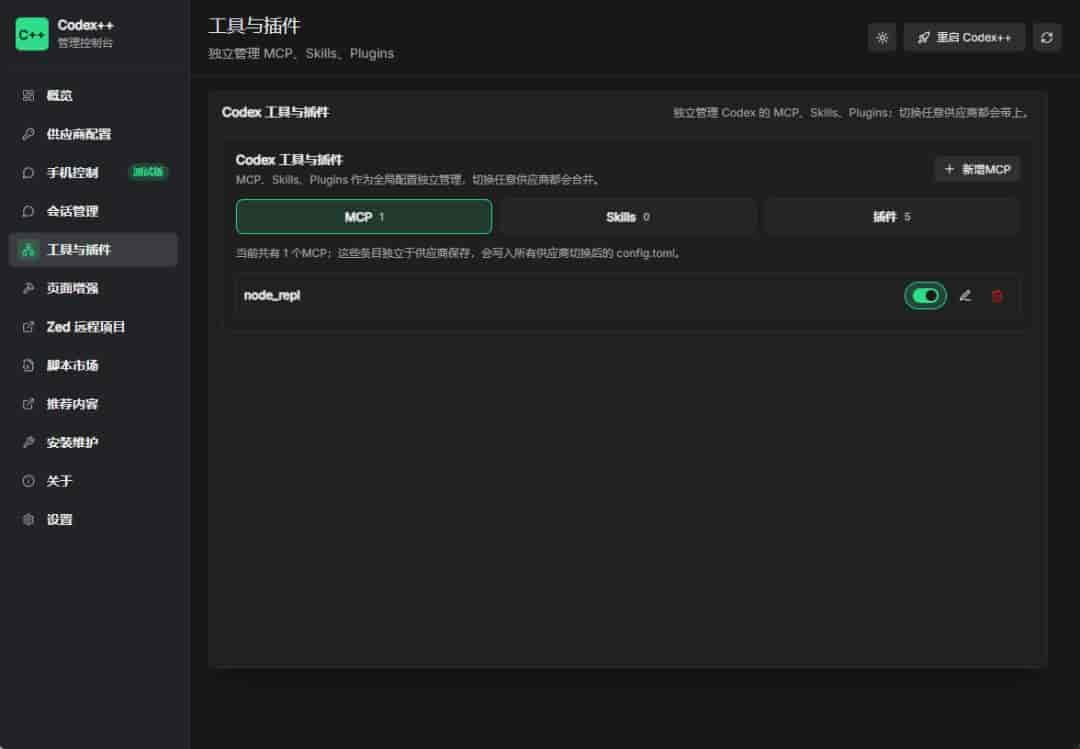This screenshot has width=1080, height=749.
Task: Click the 概览 sidebar icon
Action: [28, 96]
